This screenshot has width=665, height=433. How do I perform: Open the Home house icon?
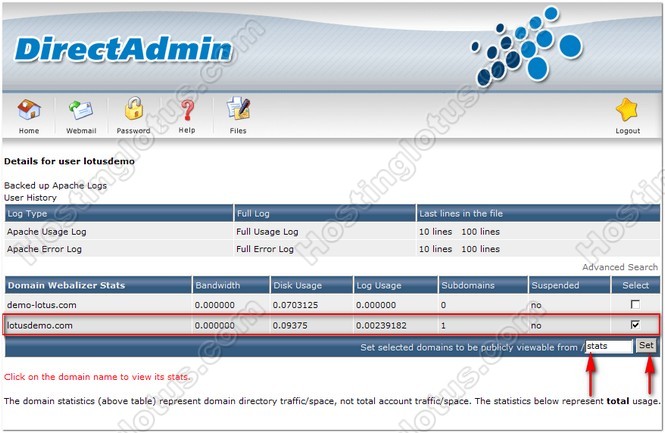click(29, 109)
